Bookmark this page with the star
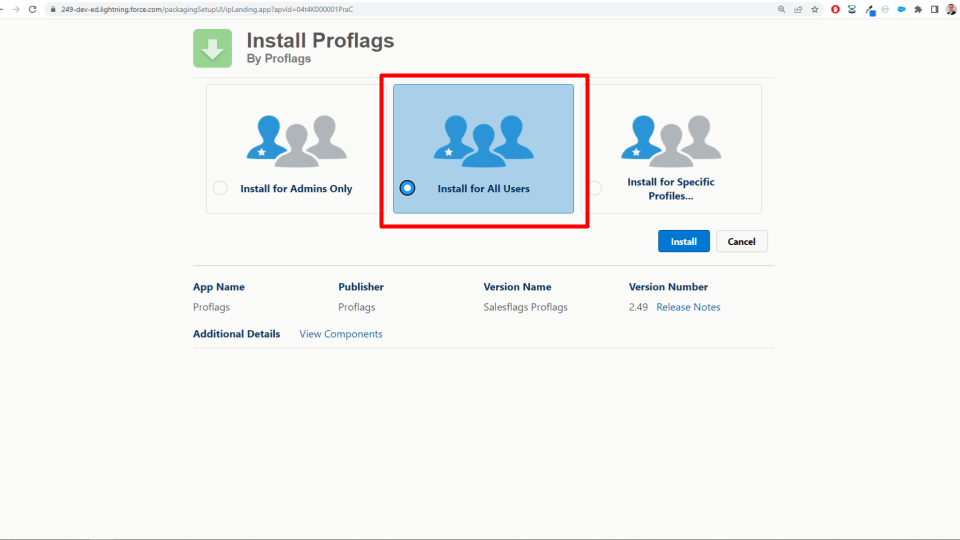 (x=814, y=9)
